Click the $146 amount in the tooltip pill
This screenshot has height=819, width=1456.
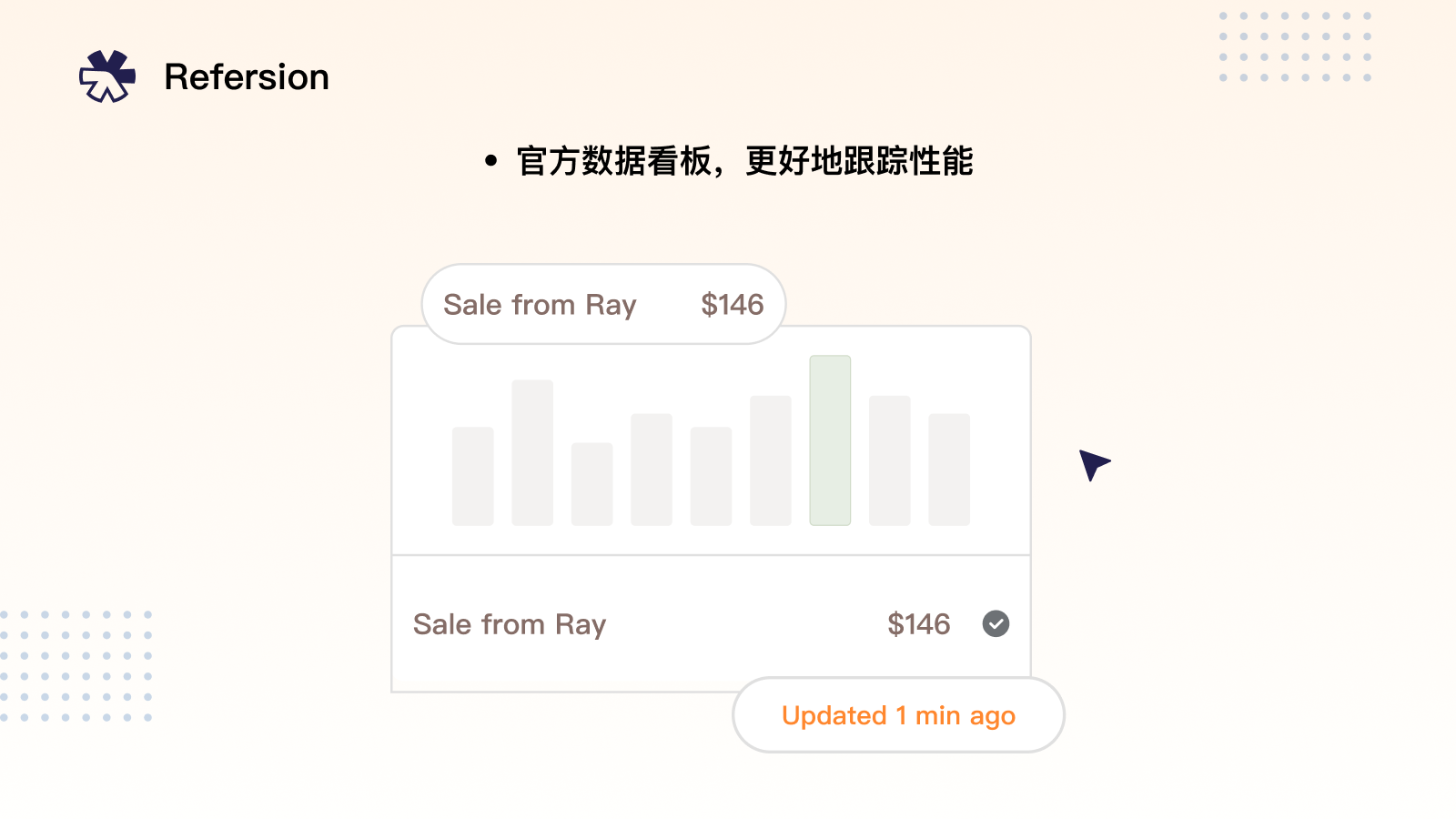(732, 305)
